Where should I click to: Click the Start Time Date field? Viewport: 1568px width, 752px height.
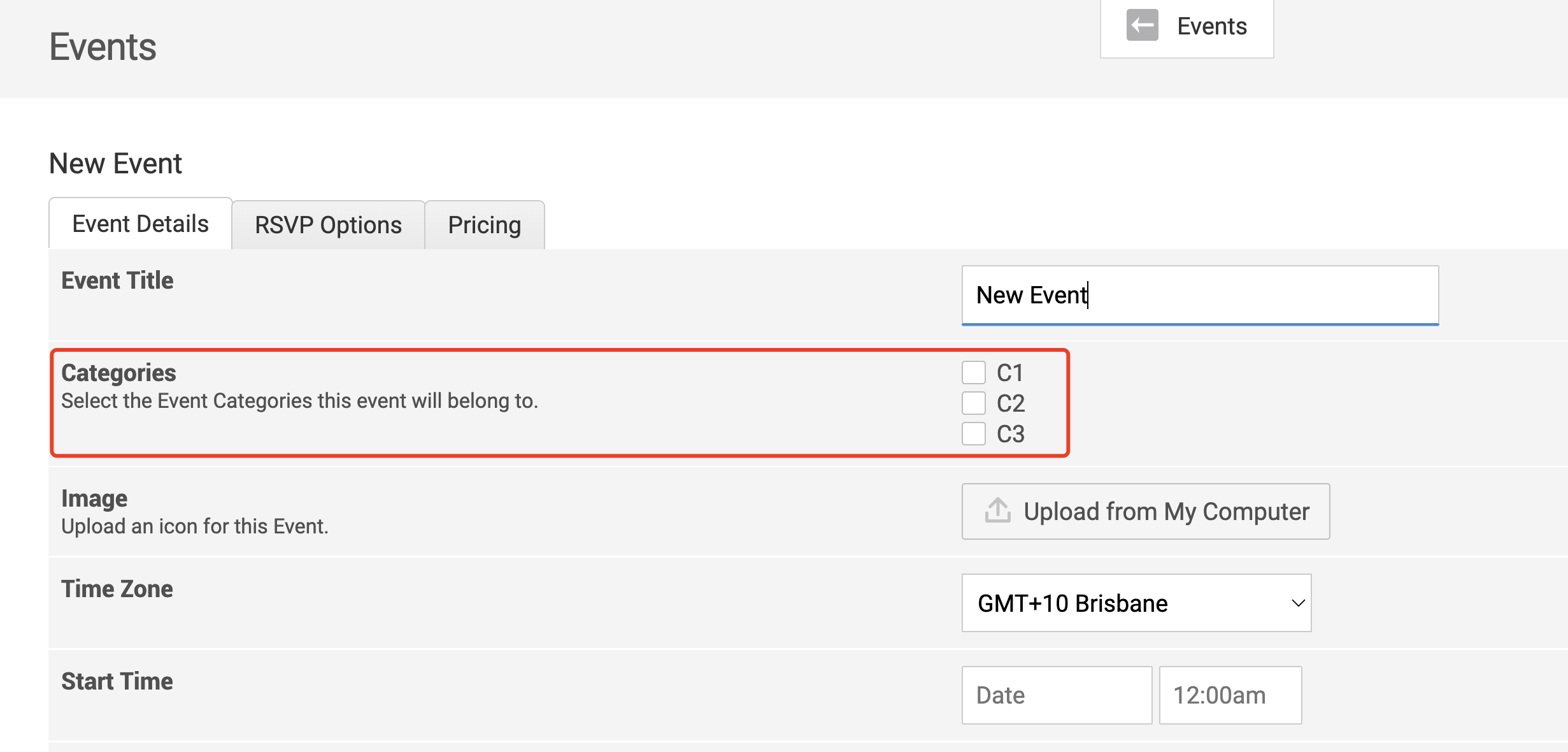1056,695
